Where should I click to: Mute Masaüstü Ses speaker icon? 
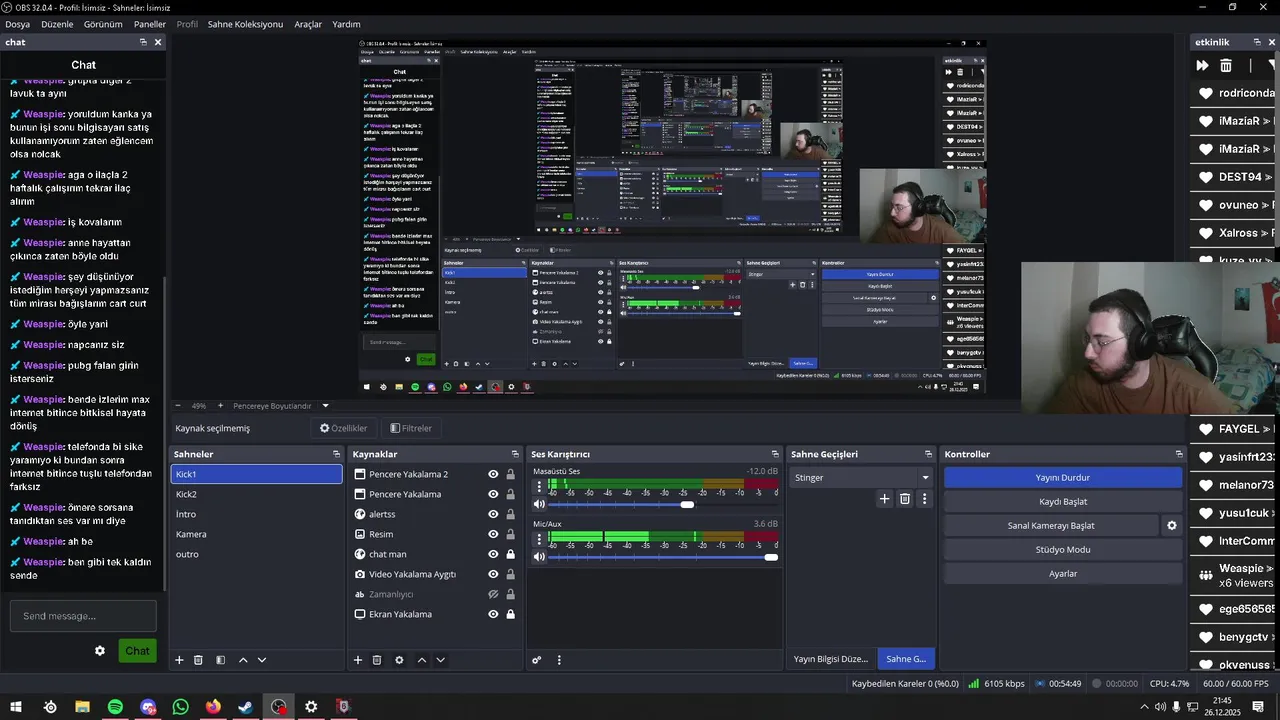540,504
